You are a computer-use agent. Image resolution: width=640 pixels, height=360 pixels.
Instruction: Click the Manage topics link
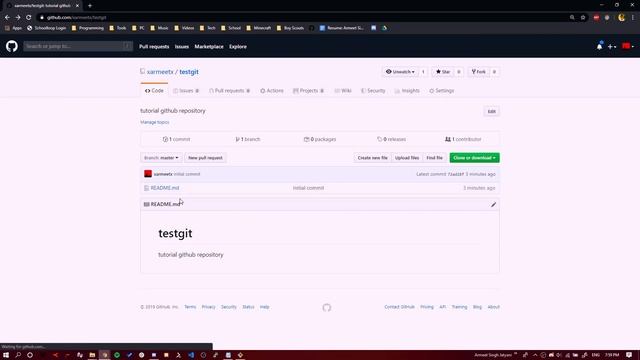click(155, 122)
